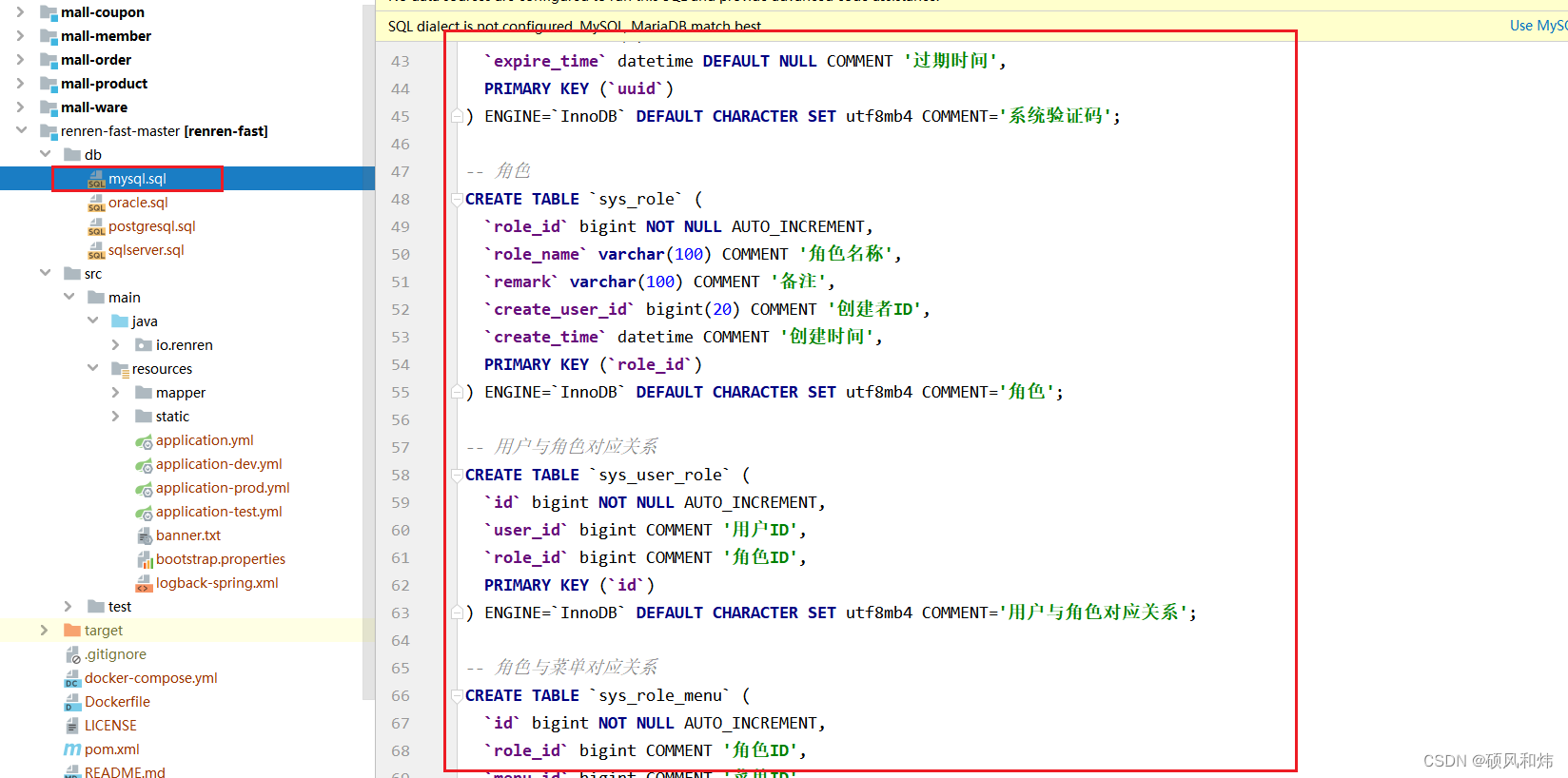Collapse the main folder
1568x778 pixels.
tap(69, 298)
